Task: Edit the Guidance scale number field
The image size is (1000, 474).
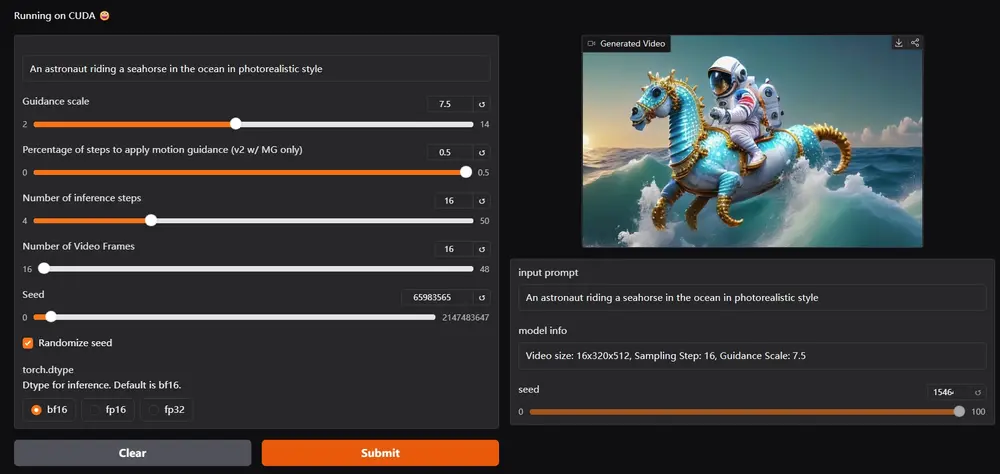Action: tap(450, 104)
